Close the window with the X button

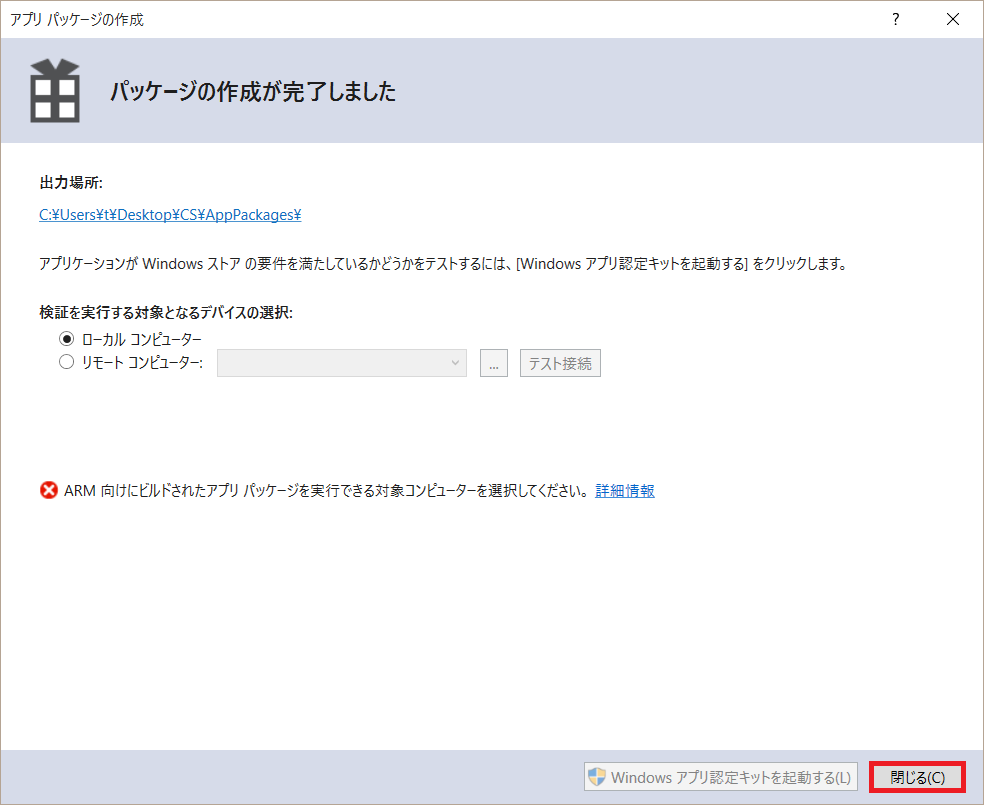(x=952, y=18)
